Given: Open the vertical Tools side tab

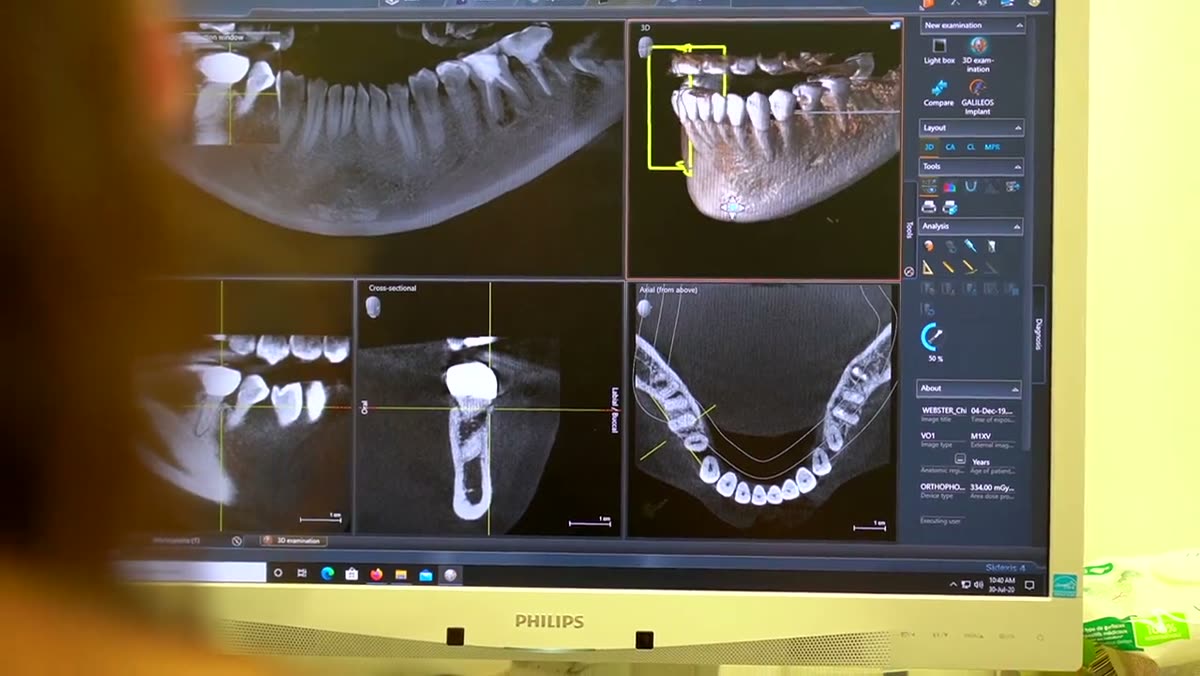Looking at the screenshot, I should [x=909, y=230].
